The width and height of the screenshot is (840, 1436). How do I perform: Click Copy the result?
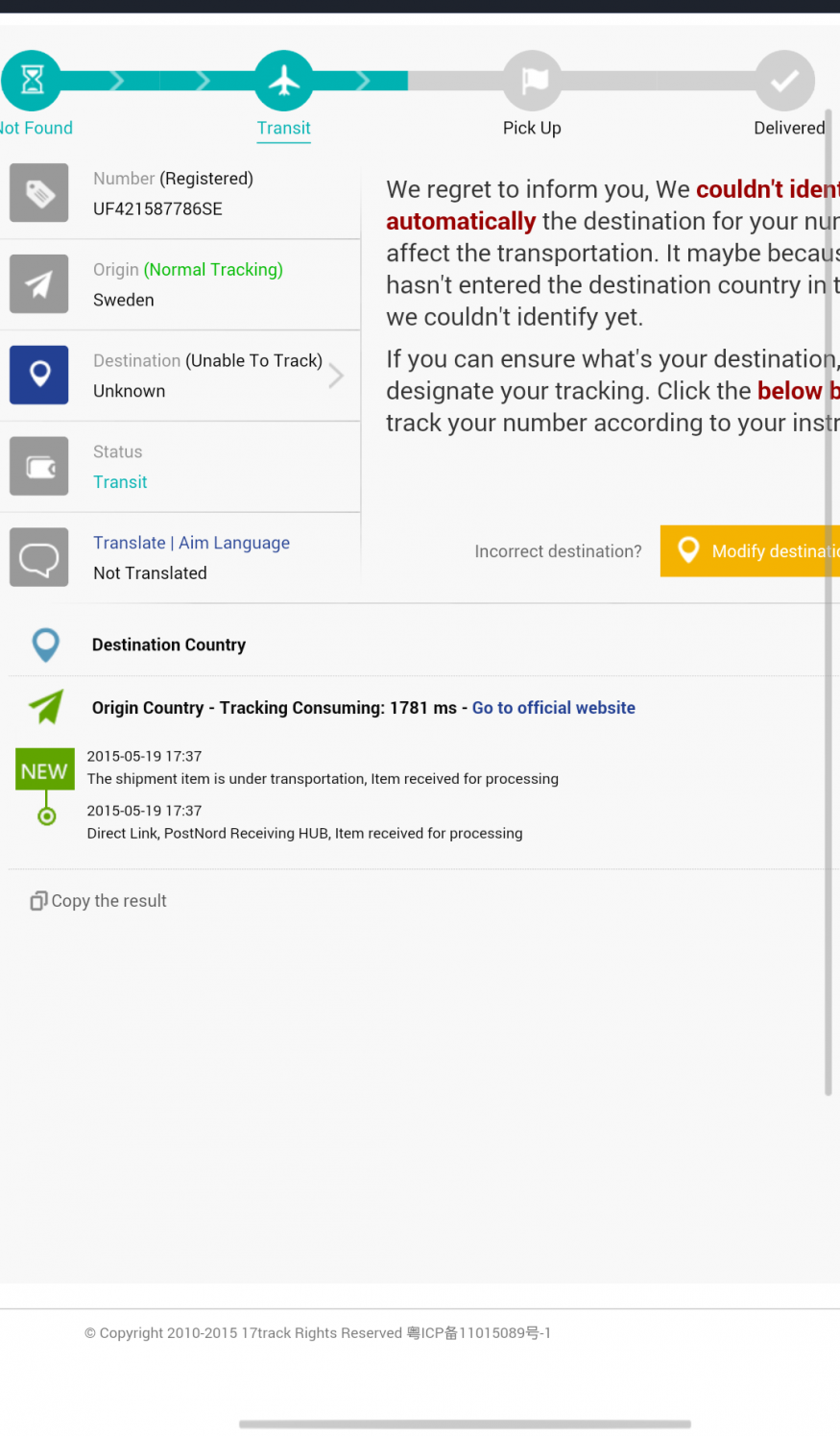pyautogui.click(x=99, y=901)
